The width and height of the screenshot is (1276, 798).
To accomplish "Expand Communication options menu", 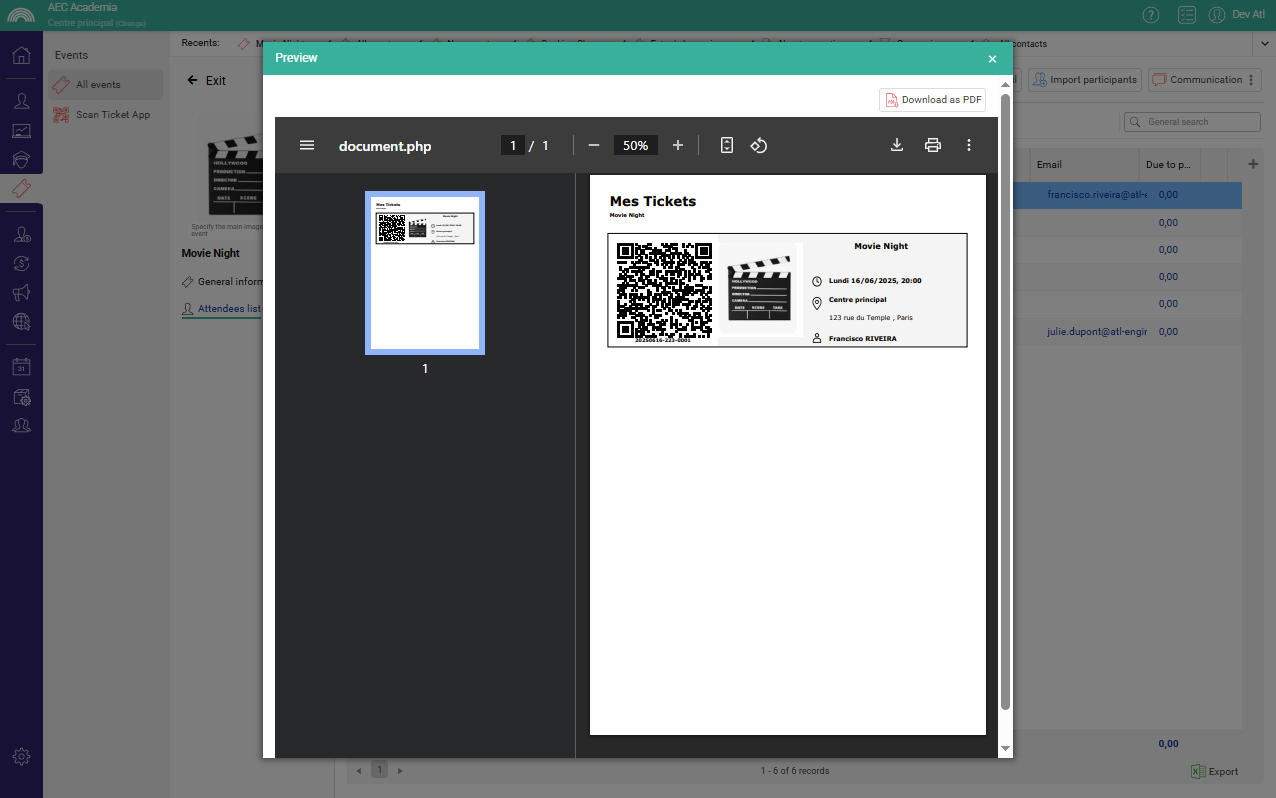I will (x=1251, y=80).
